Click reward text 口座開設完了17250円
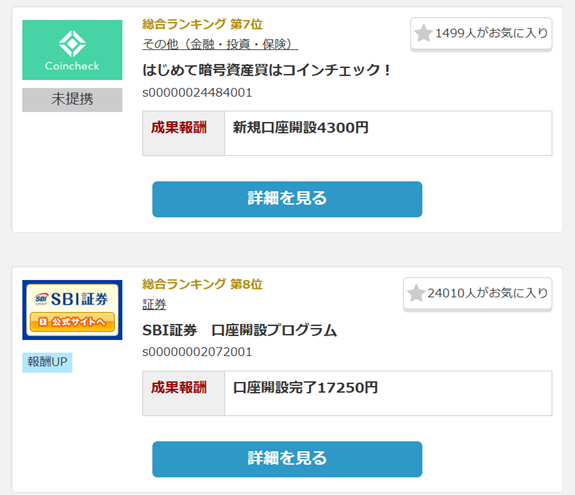Screen dimensions: 575x495 pos(305,388)
